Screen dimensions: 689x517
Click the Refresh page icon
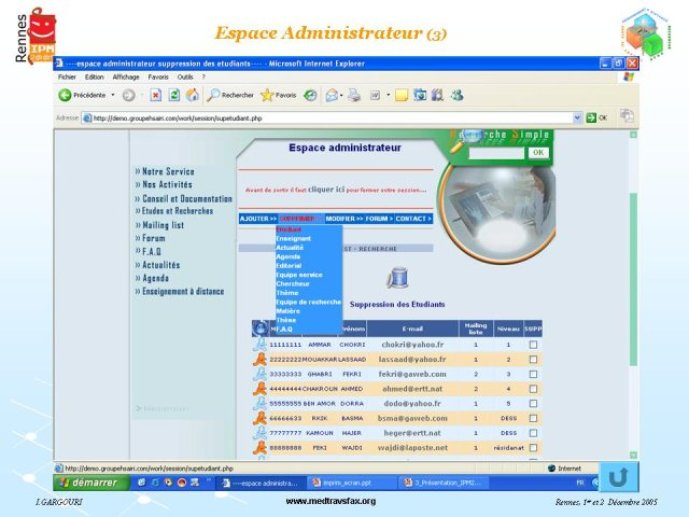[x=174, y=95]
